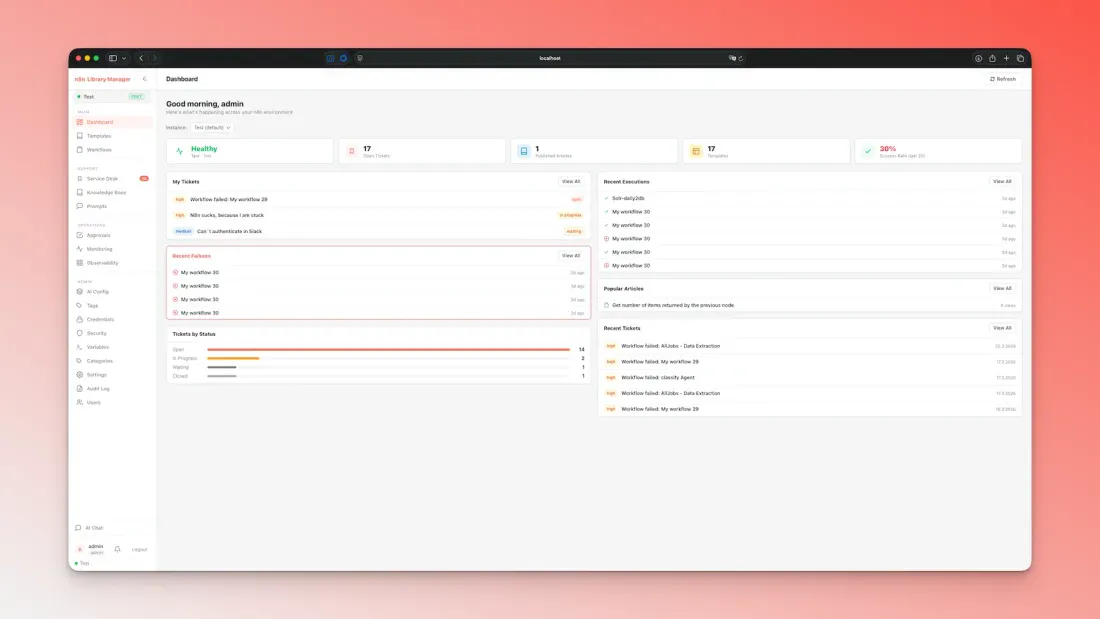Click the localhost address bar
Screen dimensions: 1100x619
click(550, 58)
